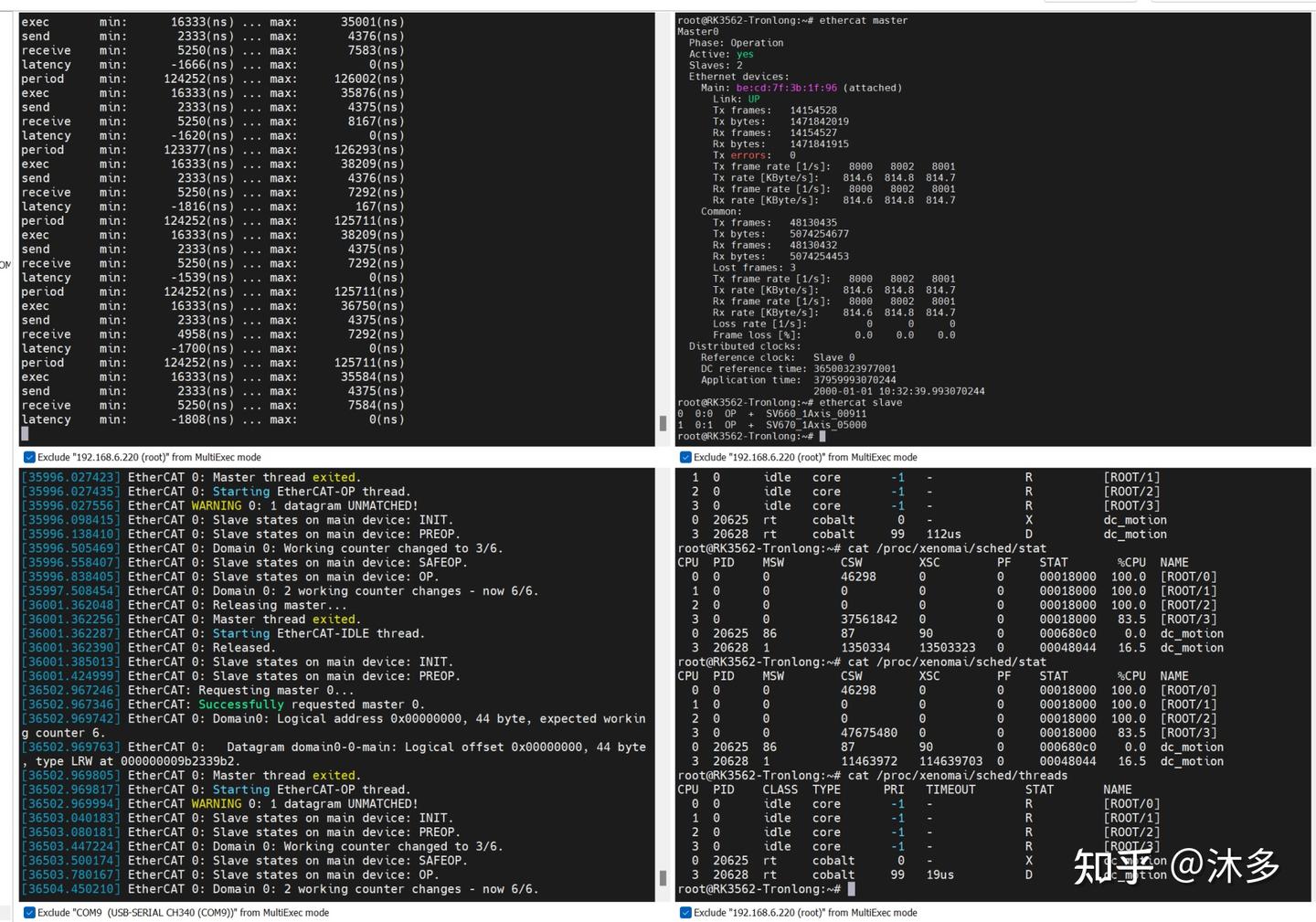Image resolution: width=1316 pixels, height=922 pixels.
Task: Uncheck Exclude "192.168.6.220 (root)" in top-left pane
Action: click(x=28, y=457)
